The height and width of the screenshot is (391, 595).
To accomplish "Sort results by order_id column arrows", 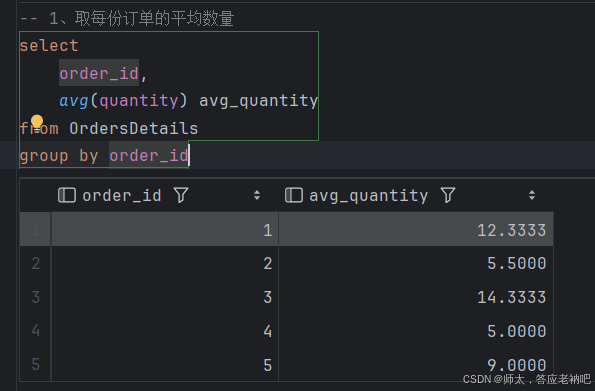I will [257, 195].
